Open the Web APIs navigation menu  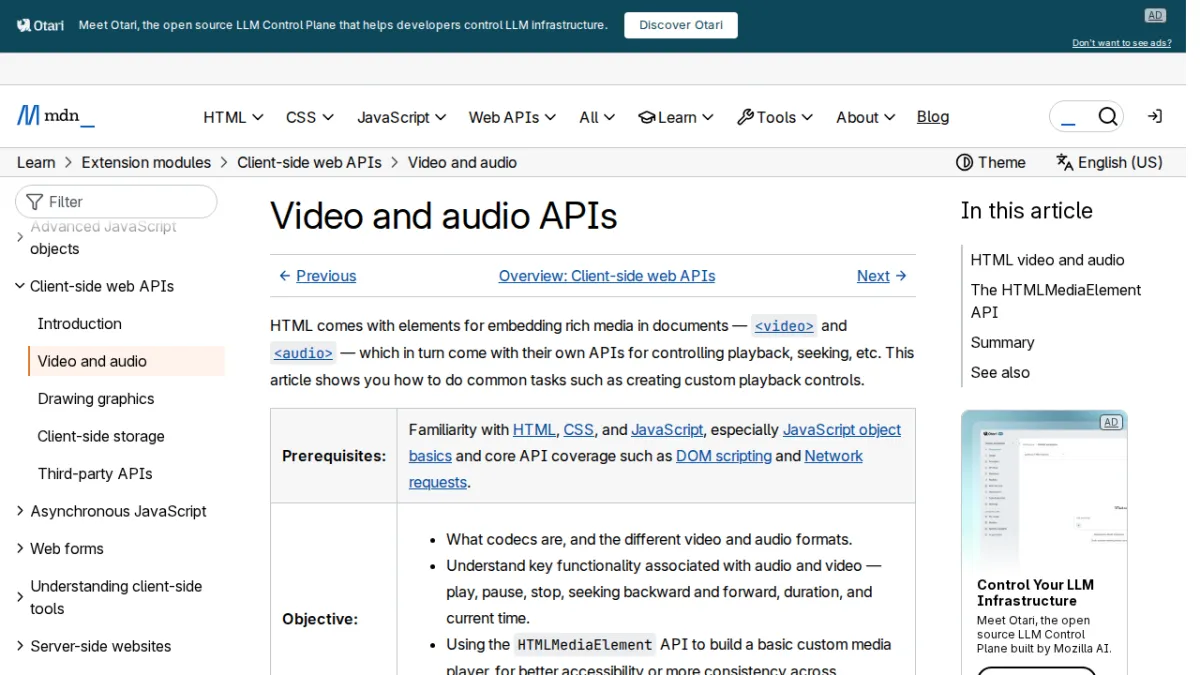coord(512,117)
